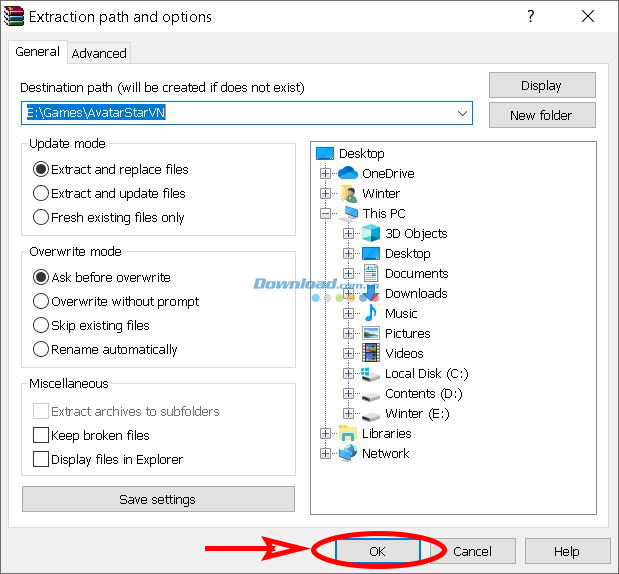Enable Keep broken files checkbox
Screen dimensions: 619x574
point(41,435)
